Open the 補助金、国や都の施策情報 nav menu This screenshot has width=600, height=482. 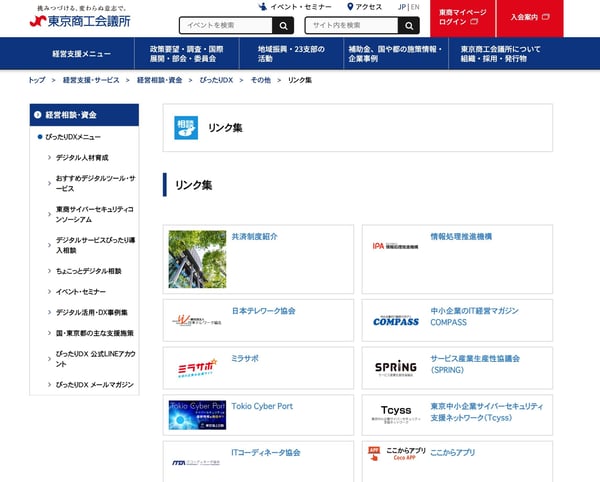pos(396,54)
